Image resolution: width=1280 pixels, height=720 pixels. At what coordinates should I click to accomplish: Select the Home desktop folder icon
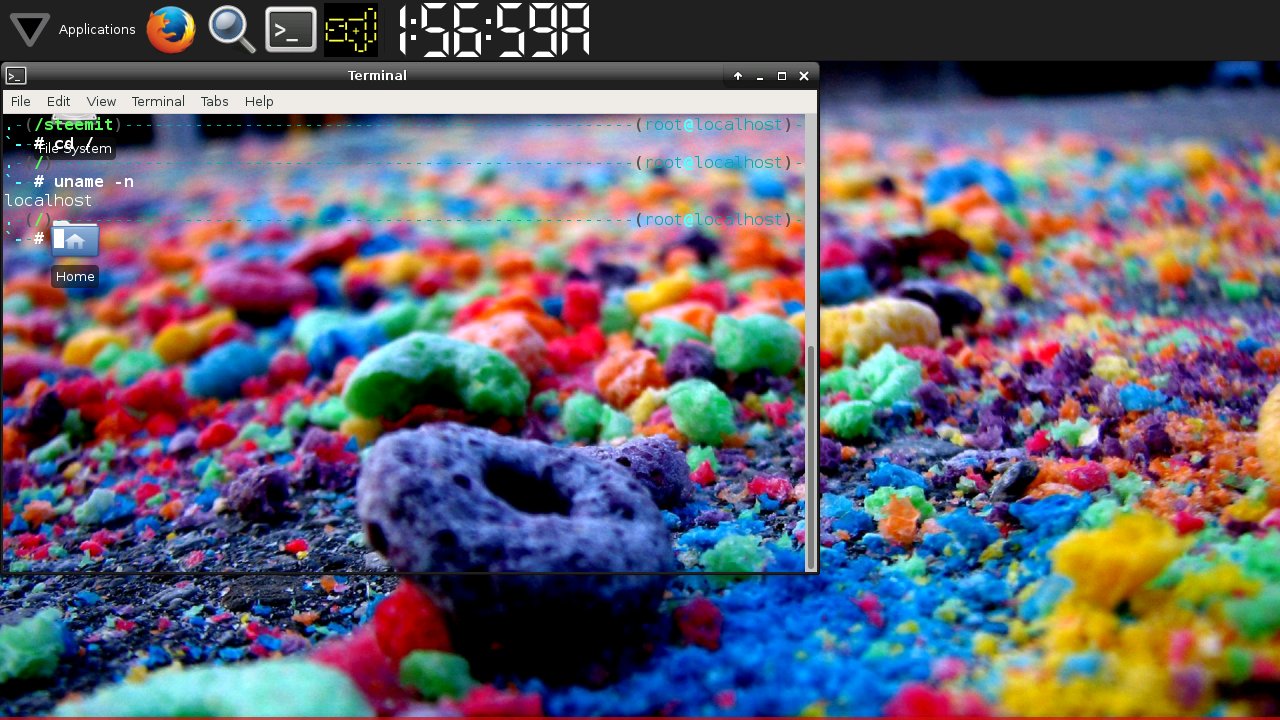tap(75, 240)
